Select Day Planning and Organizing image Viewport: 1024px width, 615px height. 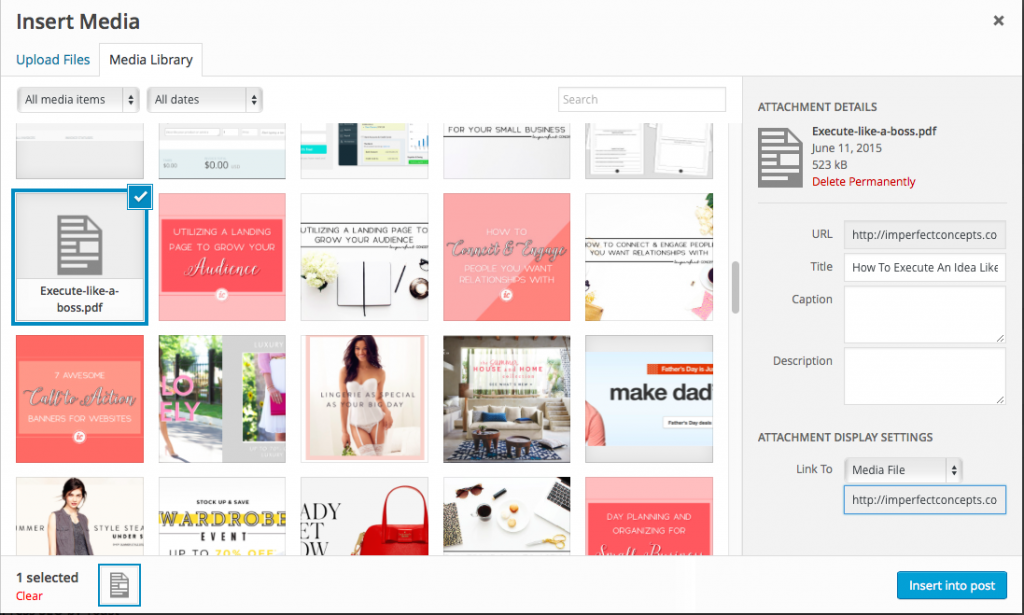tap(649, 516)
